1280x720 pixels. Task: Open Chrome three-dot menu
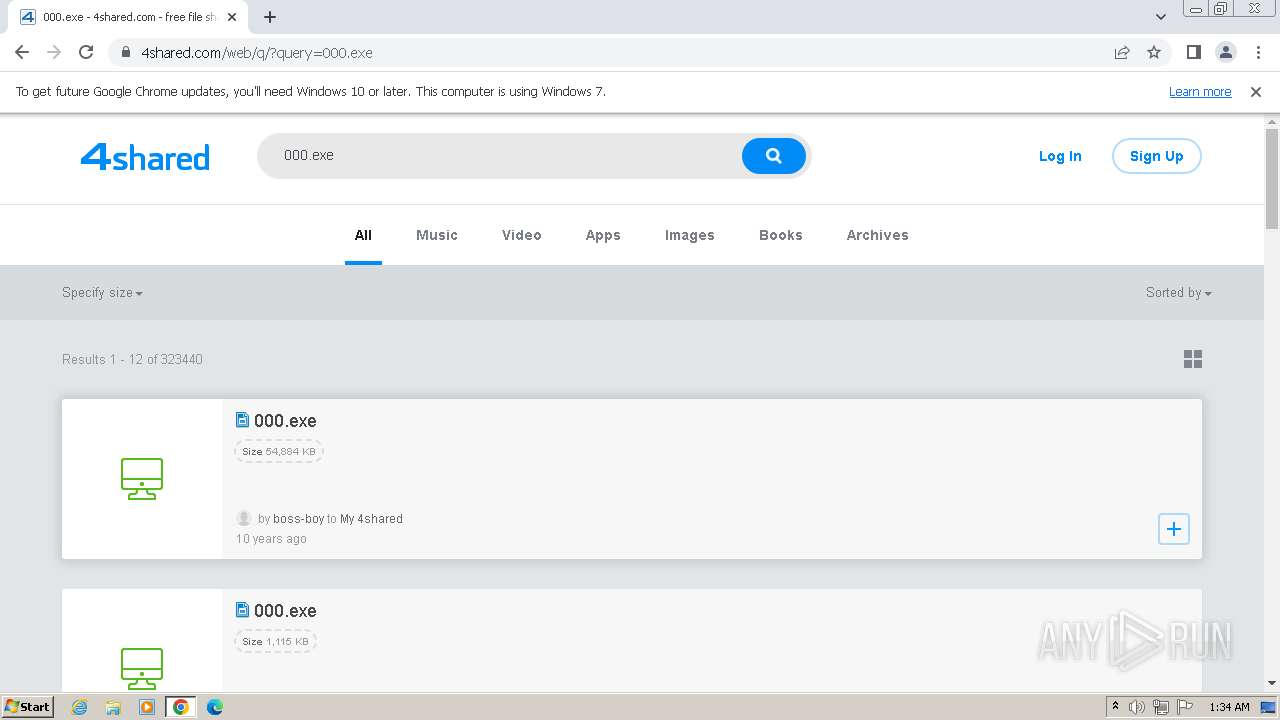pyautogui.click(x=1257, y=52)
